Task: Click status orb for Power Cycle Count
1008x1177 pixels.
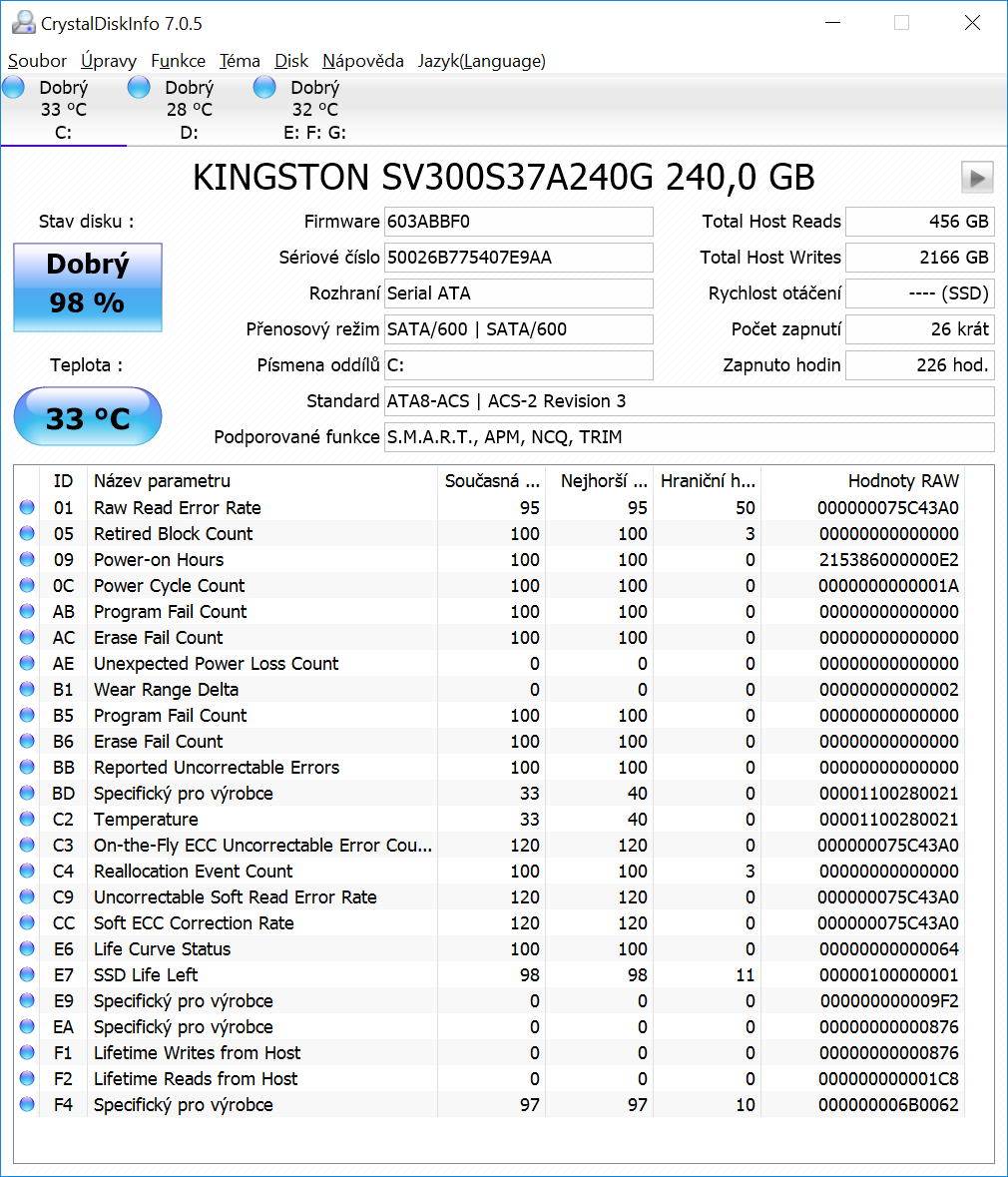Action: pyautogui.click(x=27, y=585)
